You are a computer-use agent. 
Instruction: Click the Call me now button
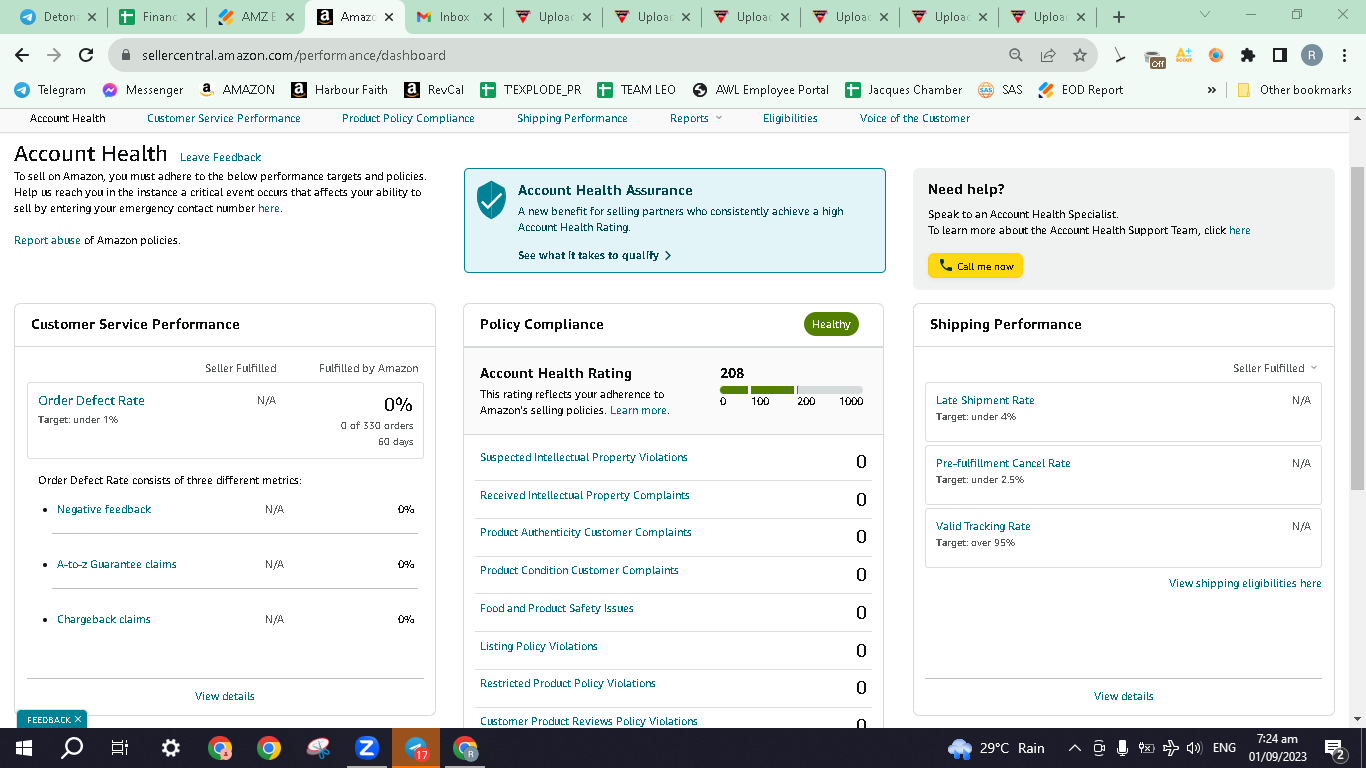[x=975, y=266]
